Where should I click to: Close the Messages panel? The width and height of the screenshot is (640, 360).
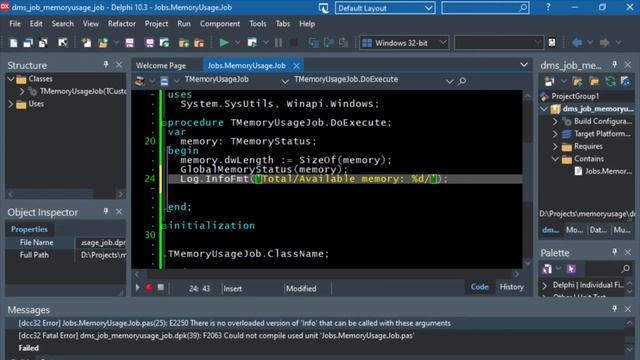click(628, 309)
